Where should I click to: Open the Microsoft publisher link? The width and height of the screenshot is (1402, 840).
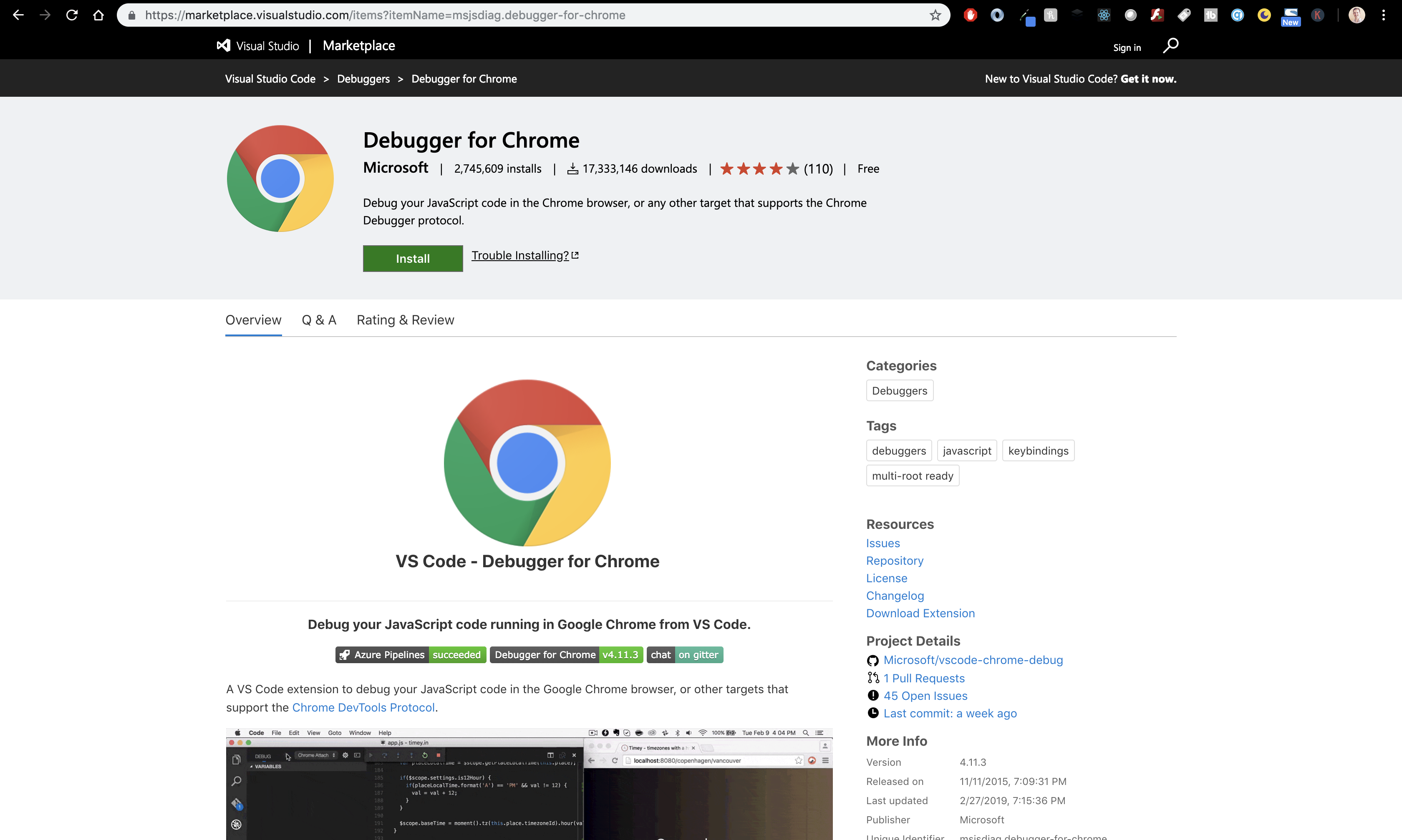[396, 168]
